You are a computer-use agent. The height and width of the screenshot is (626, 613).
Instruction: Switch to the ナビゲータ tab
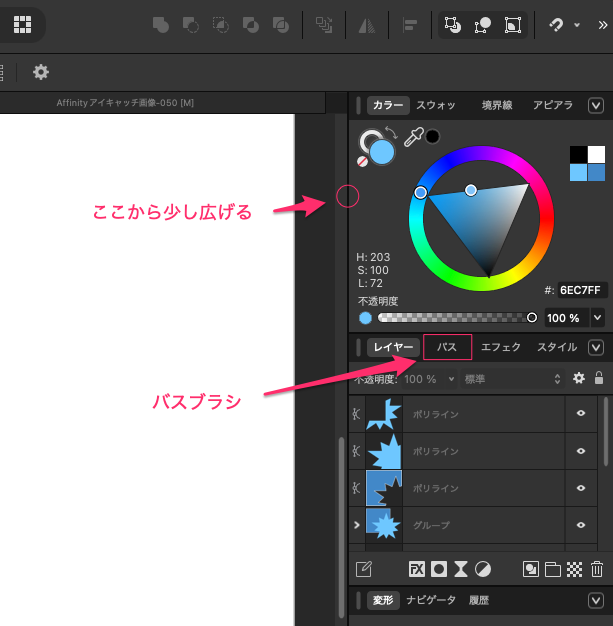[x=431, y=600]
